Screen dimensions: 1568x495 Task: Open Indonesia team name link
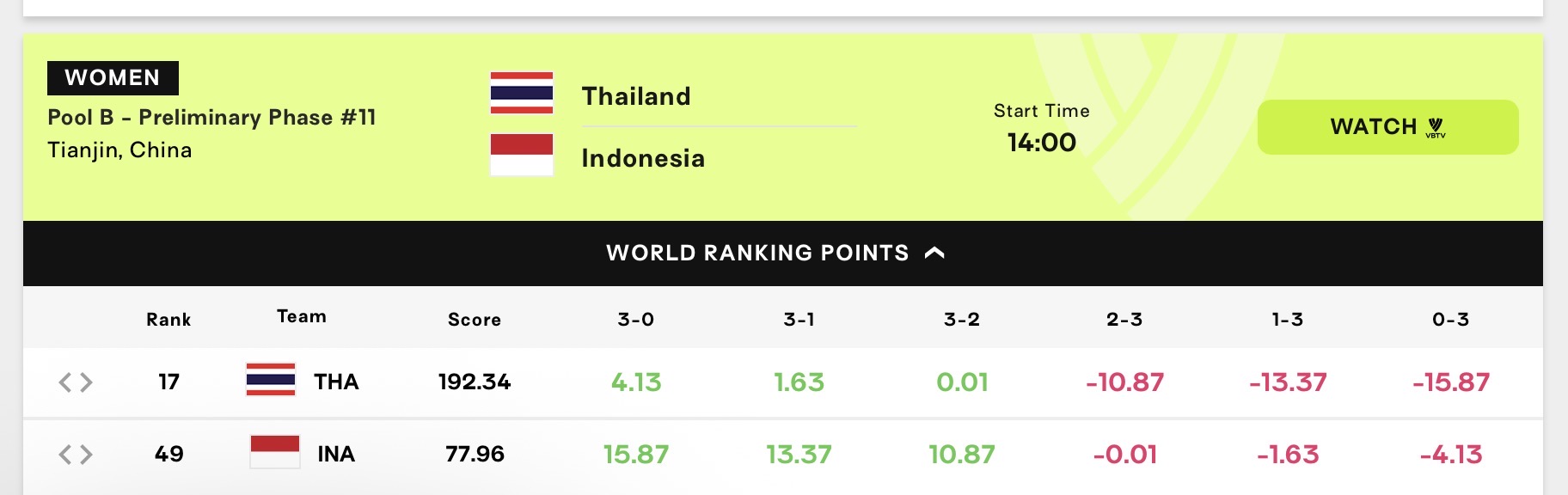[643, 158]
